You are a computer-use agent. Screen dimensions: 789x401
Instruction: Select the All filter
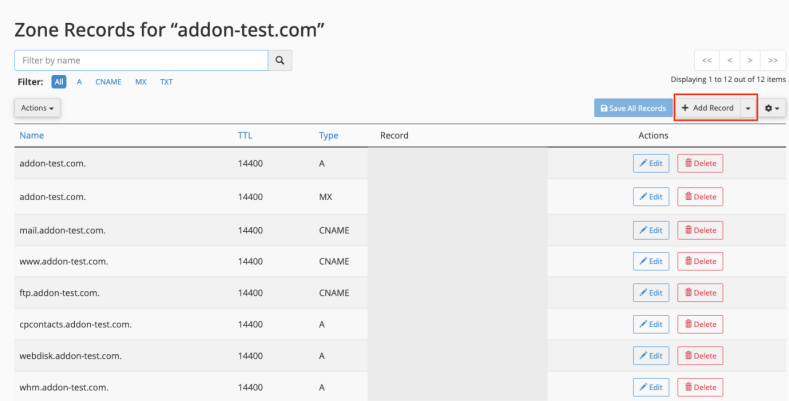pos(59,82)
